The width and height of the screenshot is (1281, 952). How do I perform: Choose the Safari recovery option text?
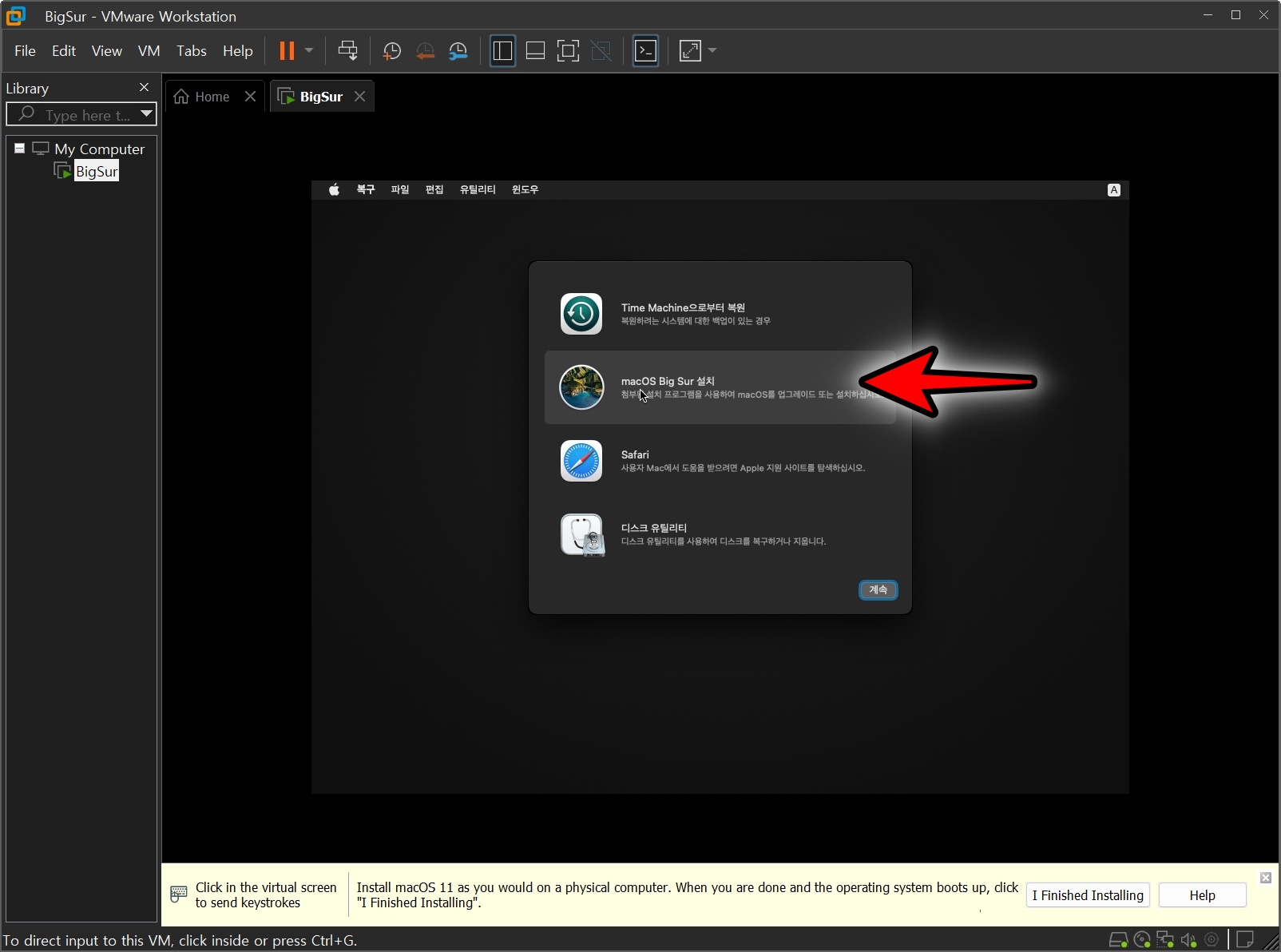(x=743, y=462)
